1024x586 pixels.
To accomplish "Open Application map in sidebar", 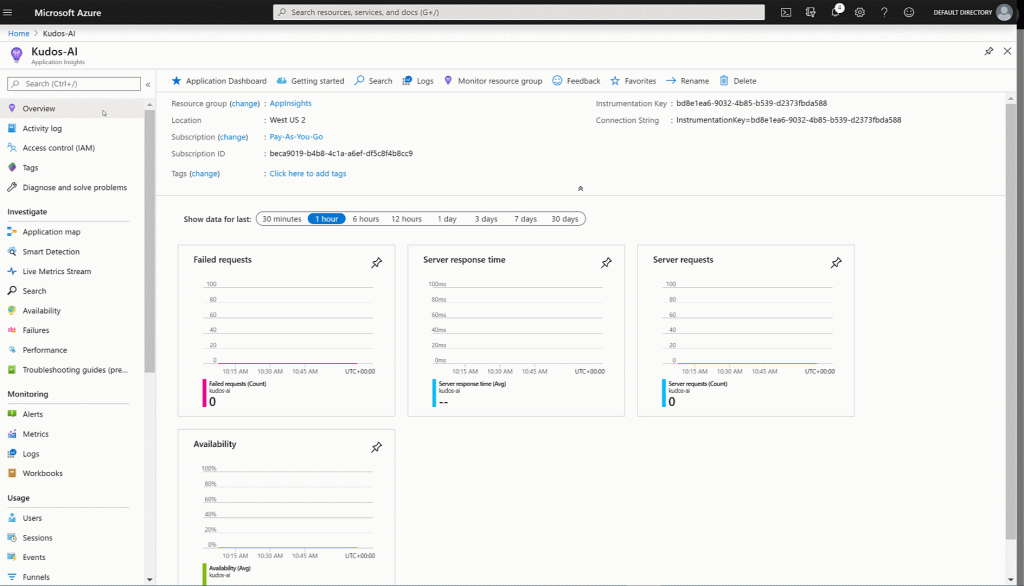I will [x=51, y=232].
